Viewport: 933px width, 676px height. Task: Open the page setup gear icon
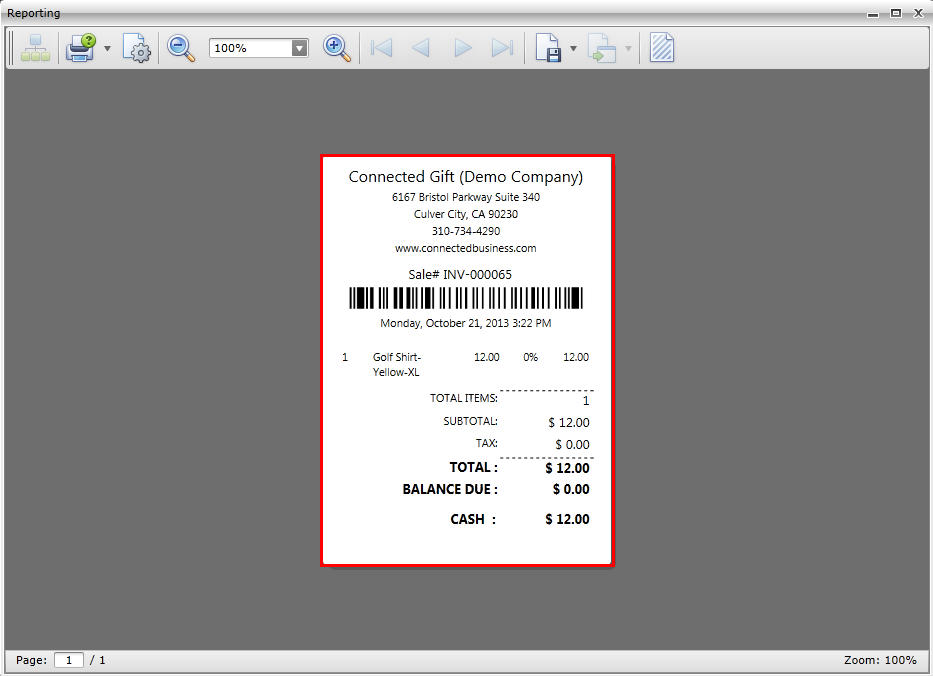click(137, 48)
